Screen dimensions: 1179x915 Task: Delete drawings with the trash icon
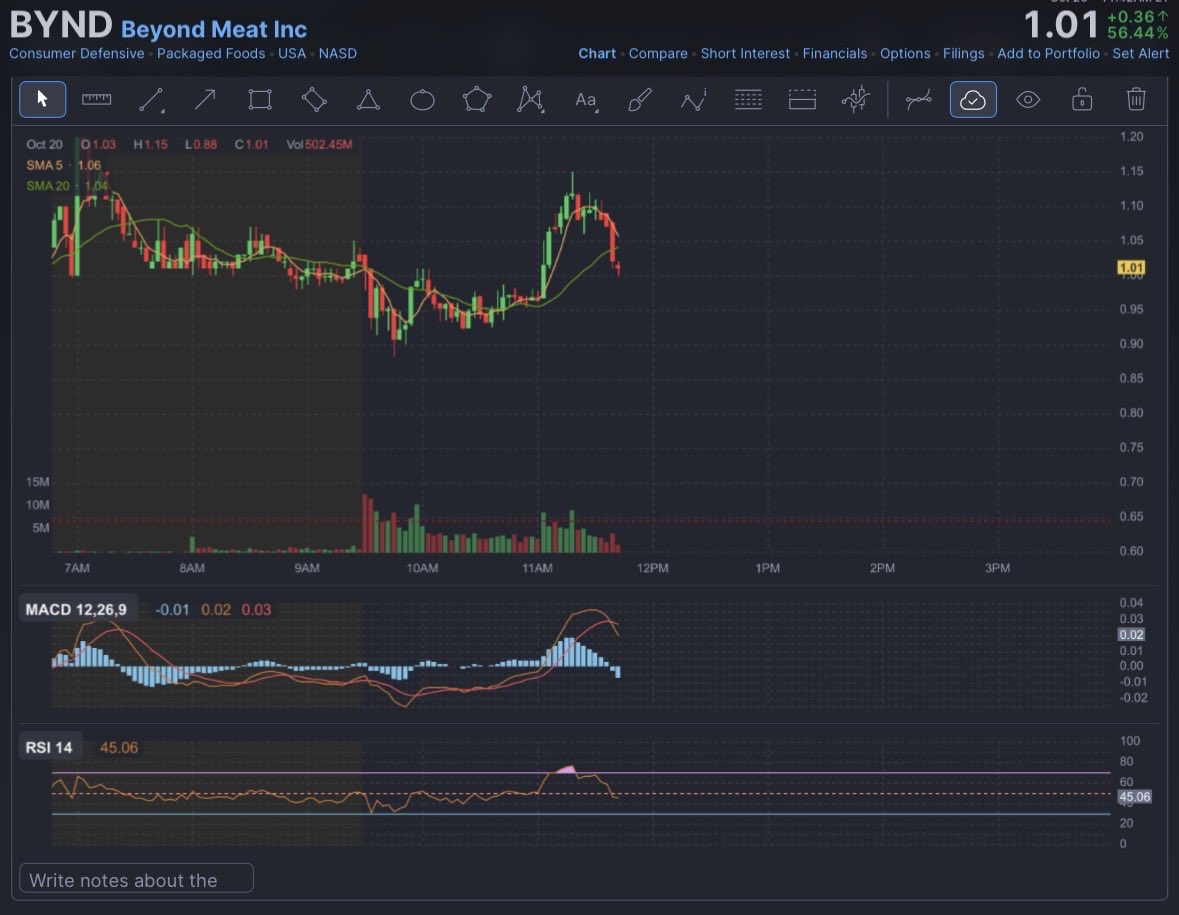click(1136, 99)
